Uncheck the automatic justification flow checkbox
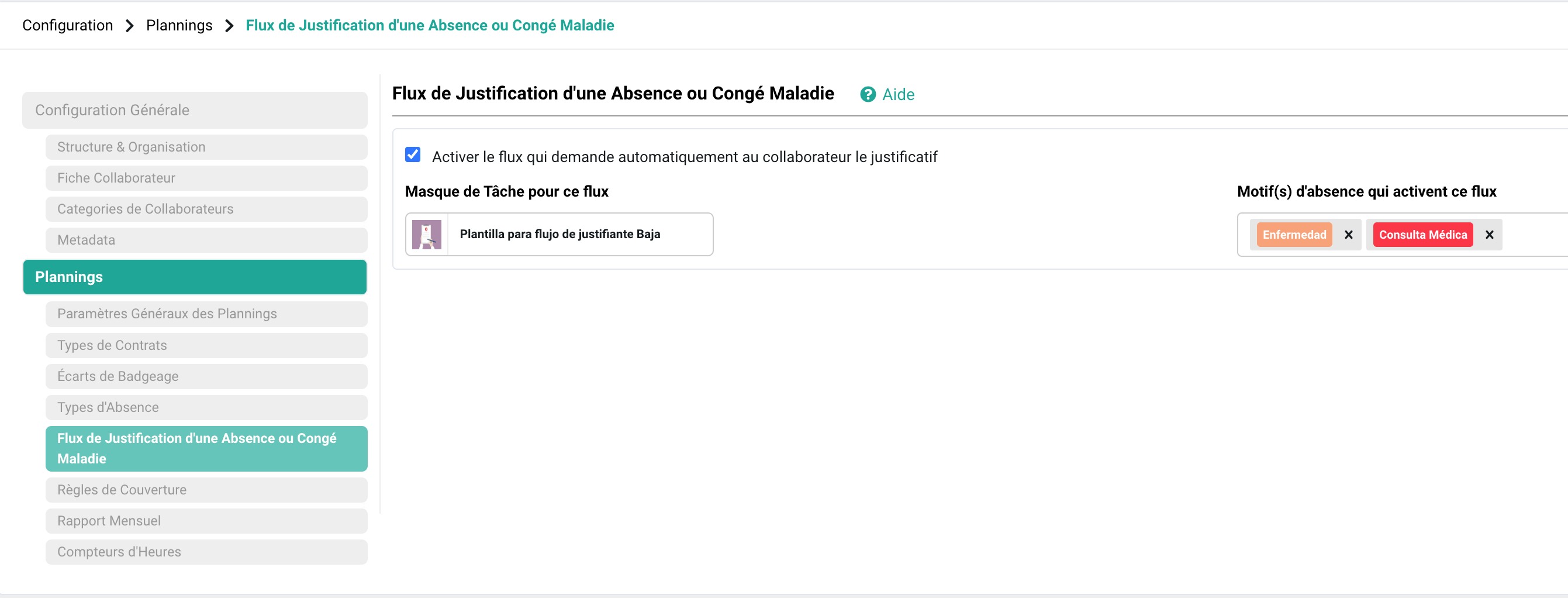The height and width of the screenshot is (598, 1568). [x=413, y=154]
